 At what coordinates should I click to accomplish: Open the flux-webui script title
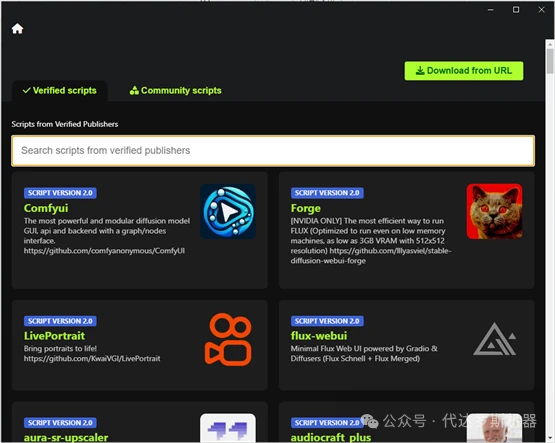[319, 336]
